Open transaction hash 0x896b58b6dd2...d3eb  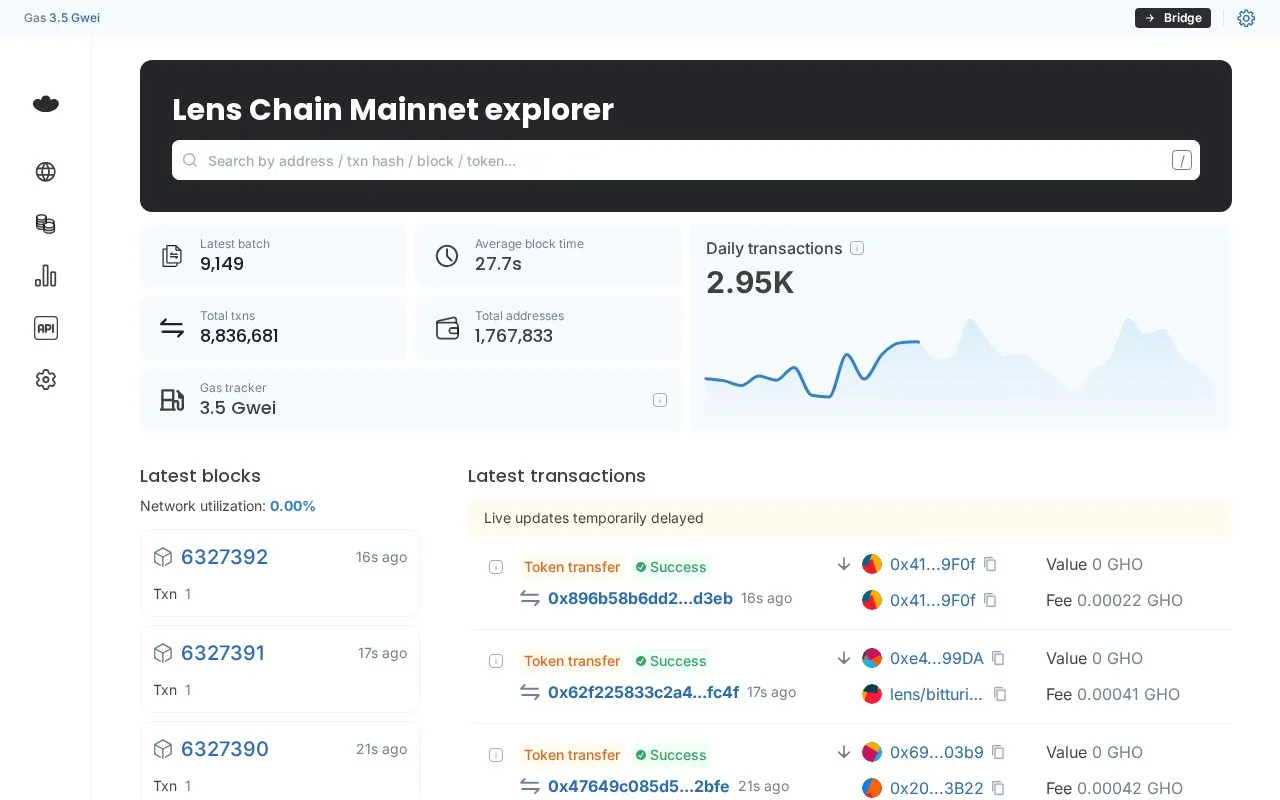(640, 598)
